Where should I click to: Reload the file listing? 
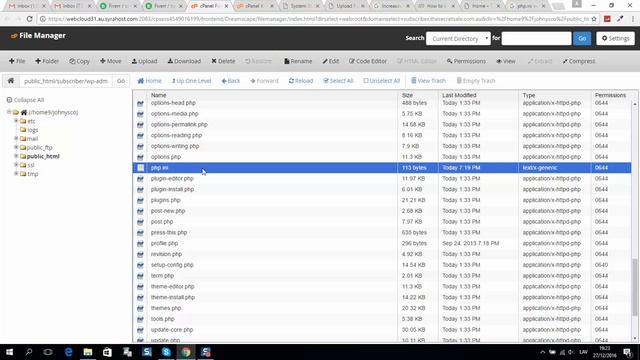(301, 81)
